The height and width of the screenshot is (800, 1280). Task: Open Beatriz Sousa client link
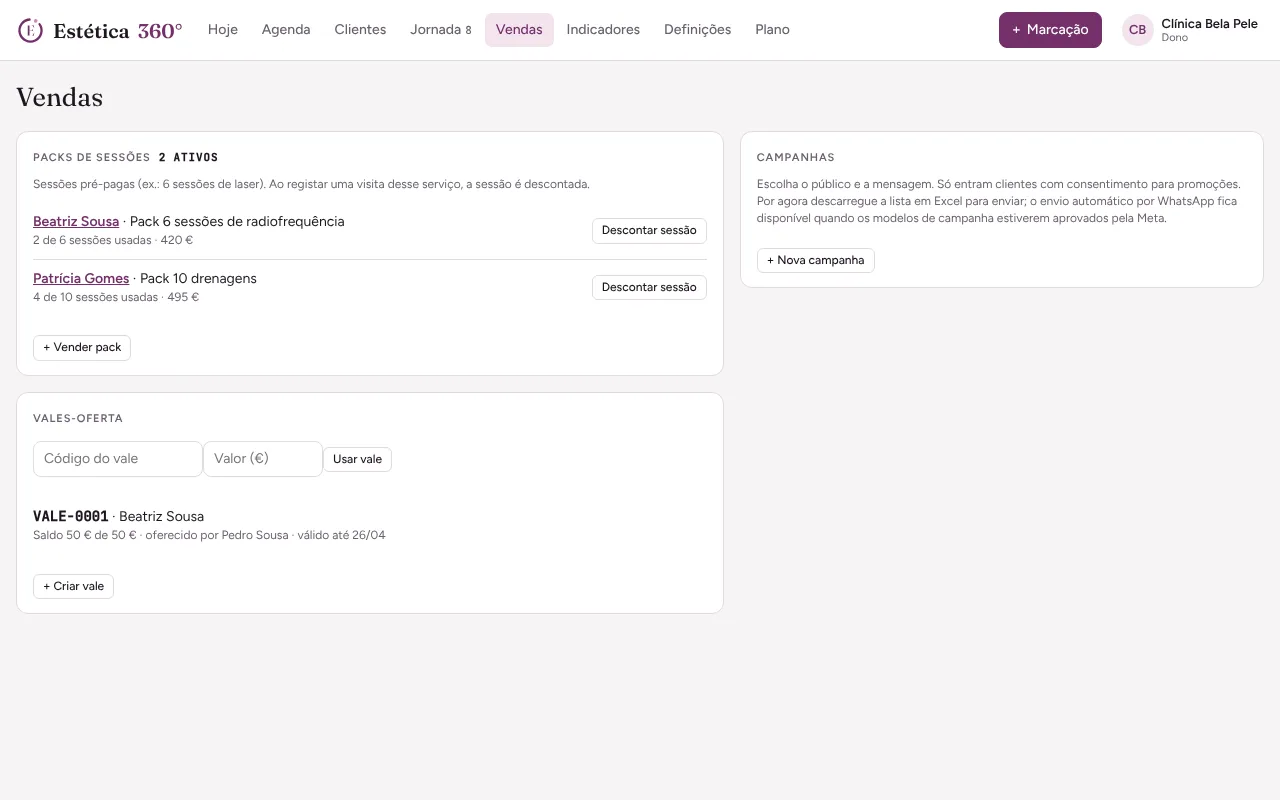[x=76, y=221]
